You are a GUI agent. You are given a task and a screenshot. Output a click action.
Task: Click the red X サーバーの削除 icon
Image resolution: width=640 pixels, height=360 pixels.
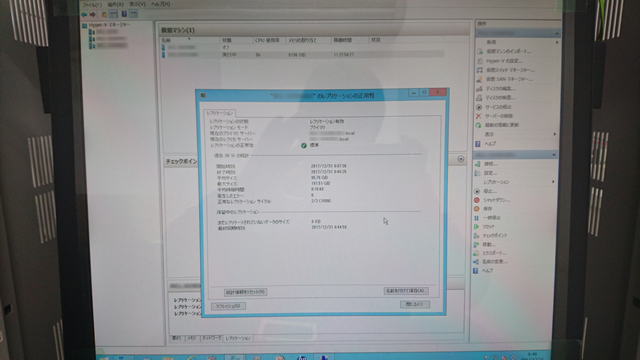(478, 116)
